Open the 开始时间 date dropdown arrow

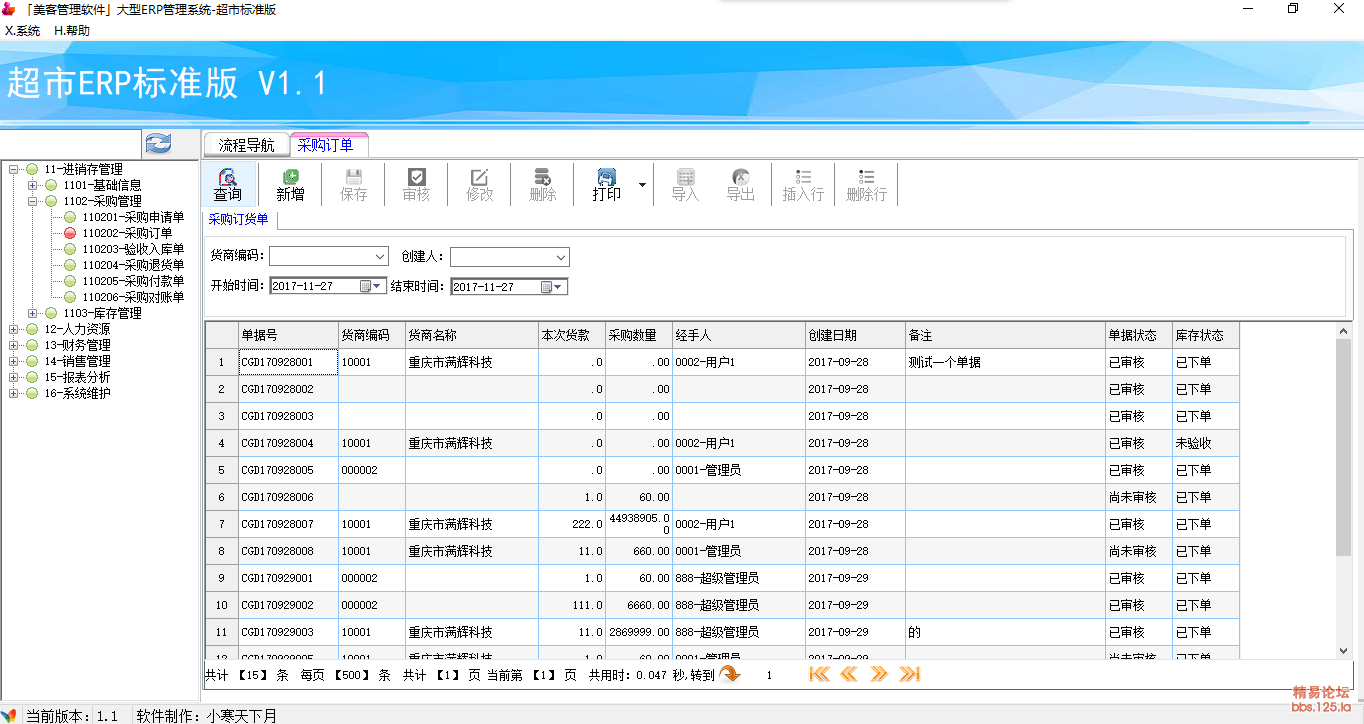point(377,286)
